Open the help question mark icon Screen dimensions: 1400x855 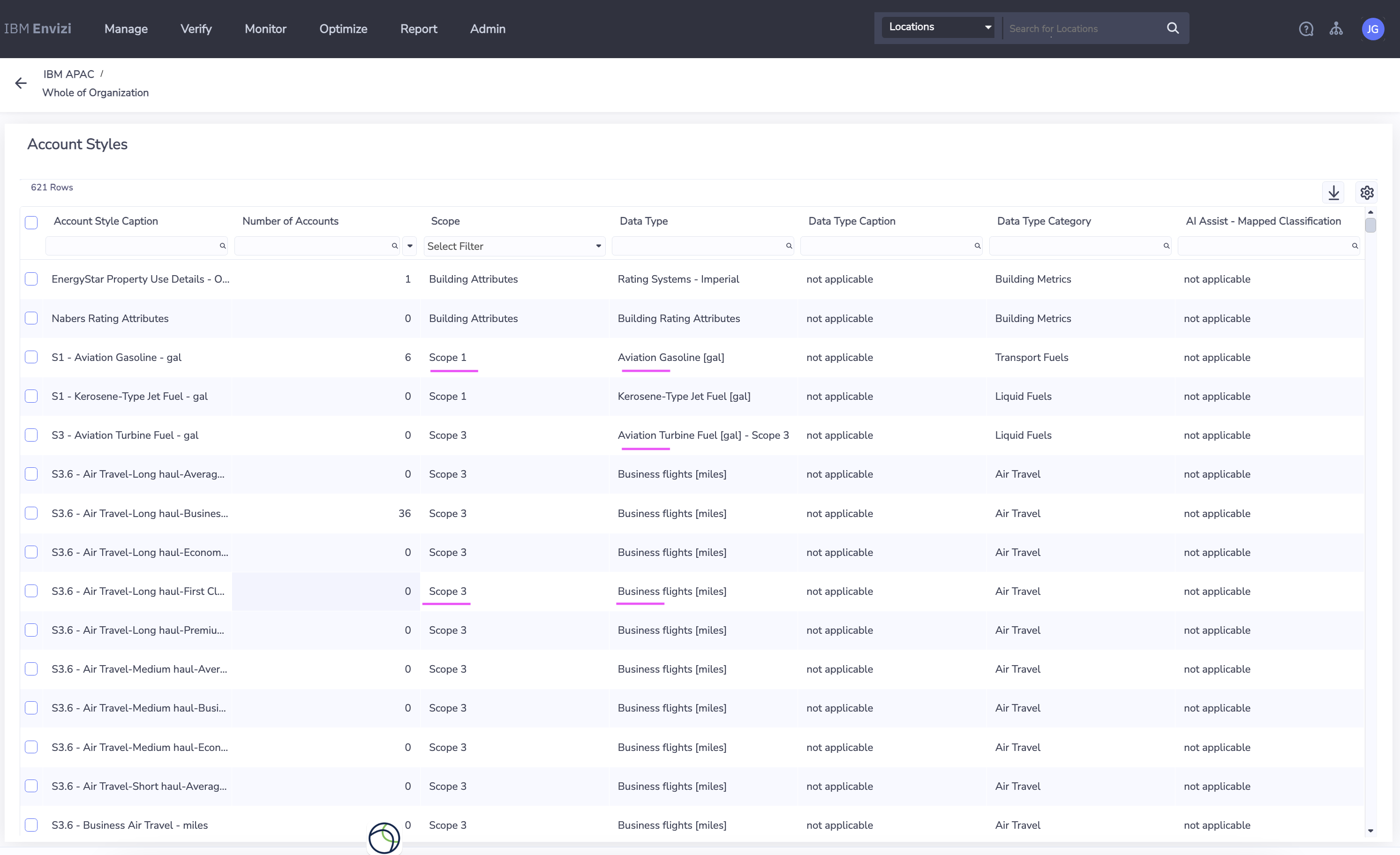click(1306, 29)
